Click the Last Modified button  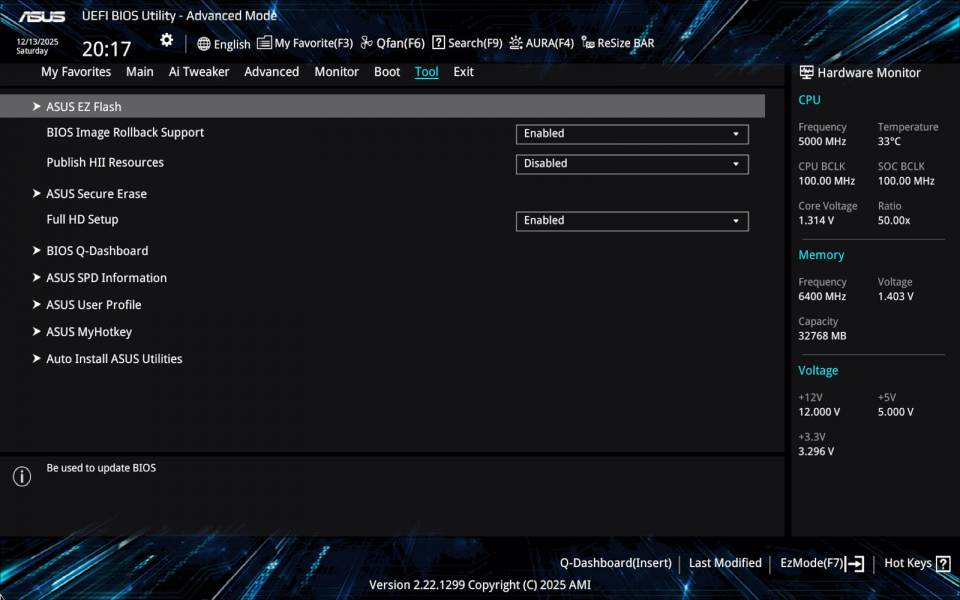click(x=725, y=564)
